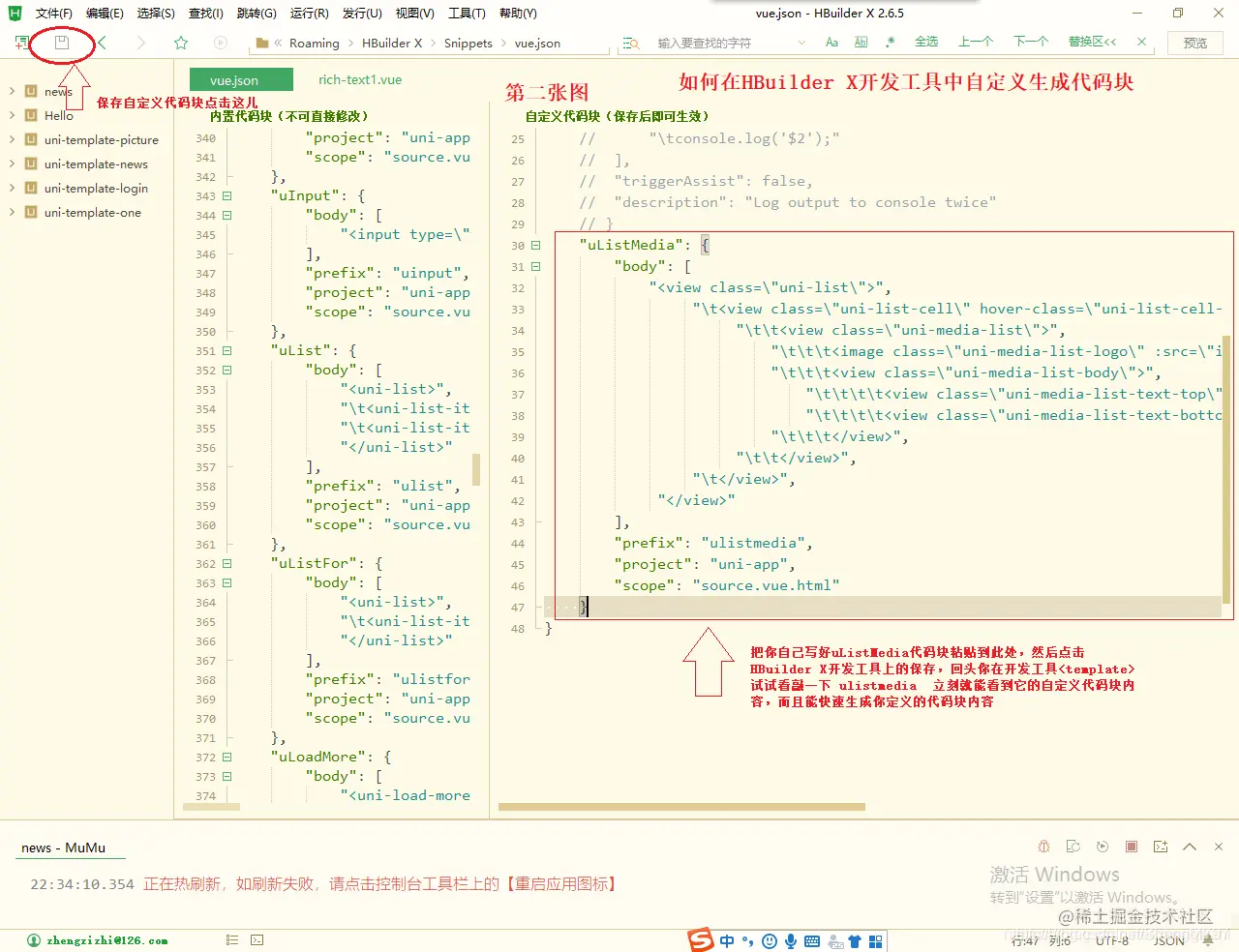Collapse code fold at line 30 uListMedia
This screenshot has height=952, width=1239.
click(x=535, y=245)
